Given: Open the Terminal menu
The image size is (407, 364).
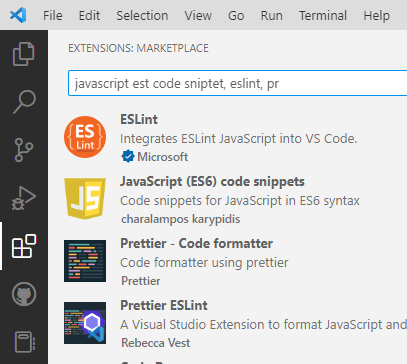Looking at the screenshot, I should 323,16.
